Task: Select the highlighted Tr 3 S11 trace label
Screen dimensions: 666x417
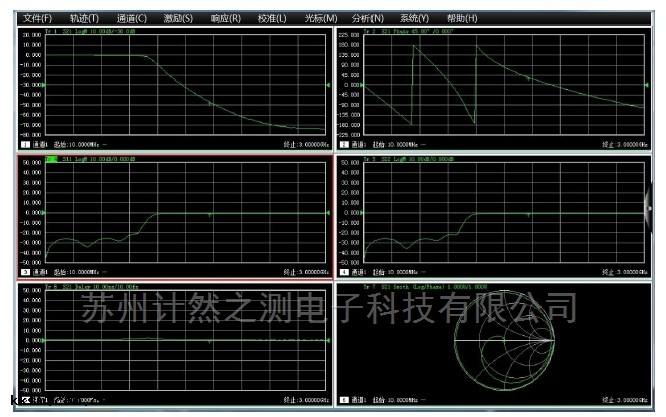Action: [x=52, y=159]
